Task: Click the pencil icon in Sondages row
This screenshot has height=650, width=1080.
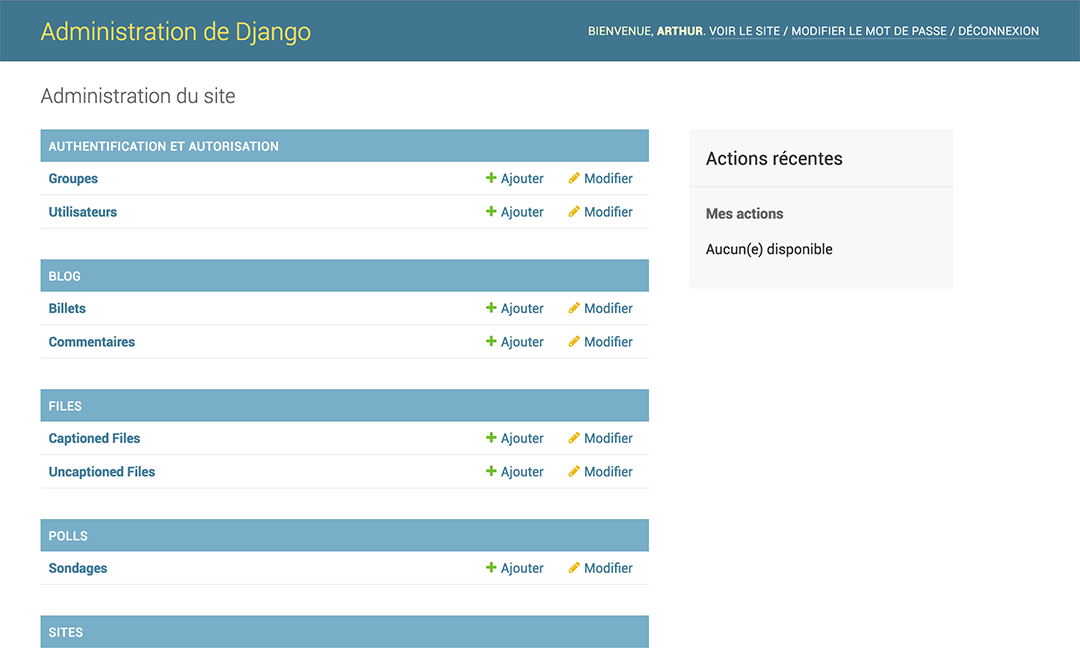Action: (574, 568)
